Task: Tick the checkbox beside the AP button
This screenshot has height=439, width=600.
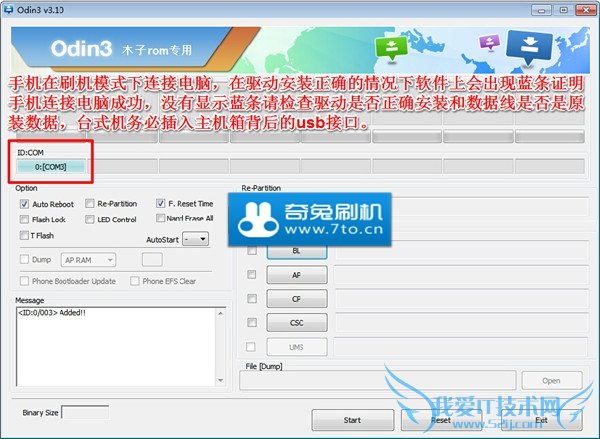Action: (x=252, y=274)
